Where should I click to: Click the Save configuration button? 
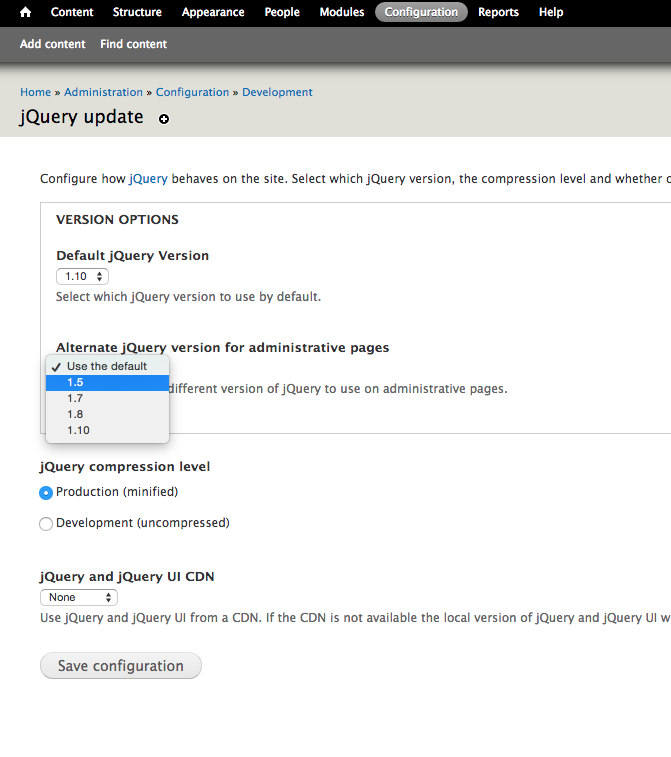[x=121, y=666]
